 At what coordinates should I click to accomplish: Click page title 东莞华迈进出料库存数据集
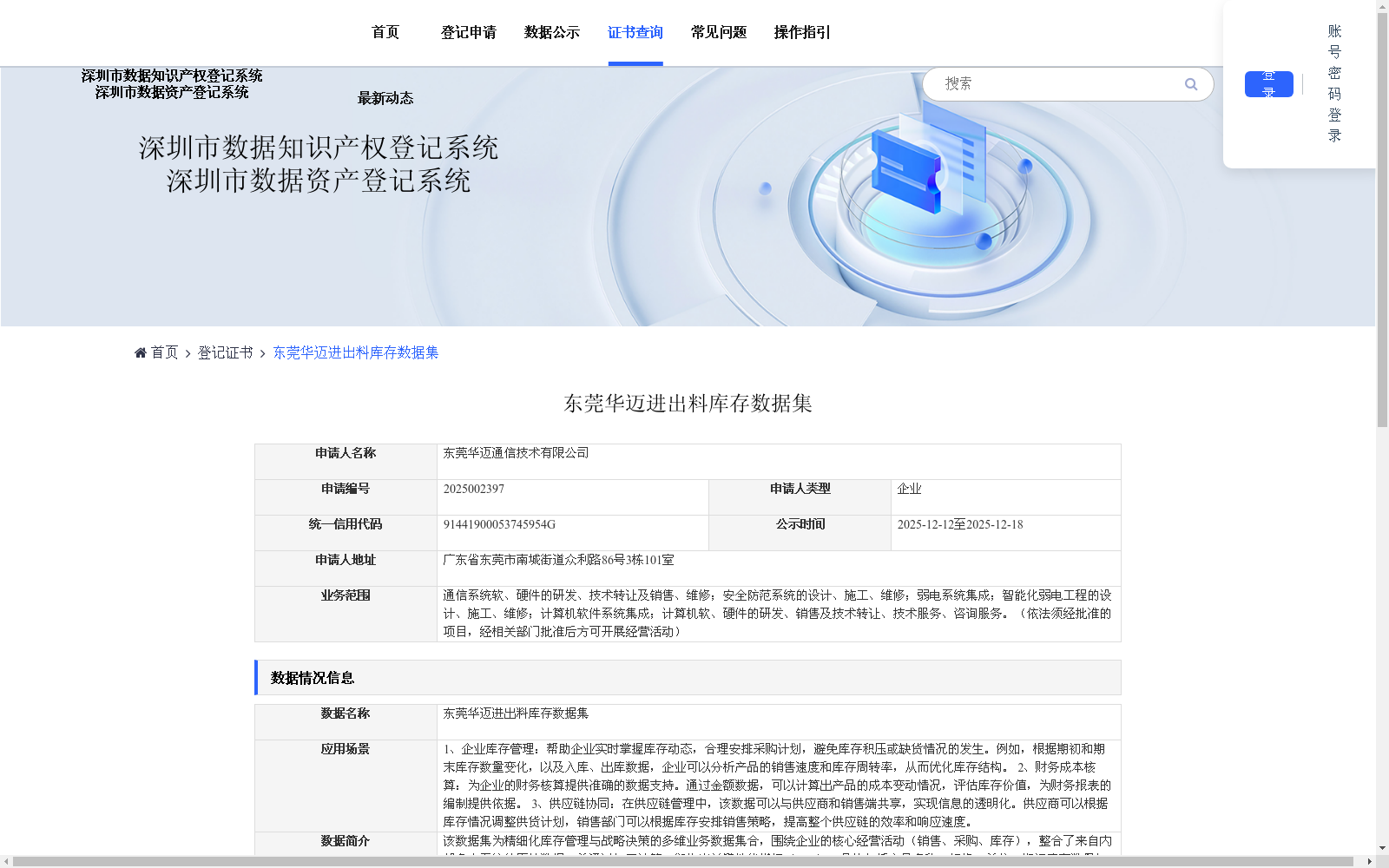pyautogui.click(x=688, y=404)
